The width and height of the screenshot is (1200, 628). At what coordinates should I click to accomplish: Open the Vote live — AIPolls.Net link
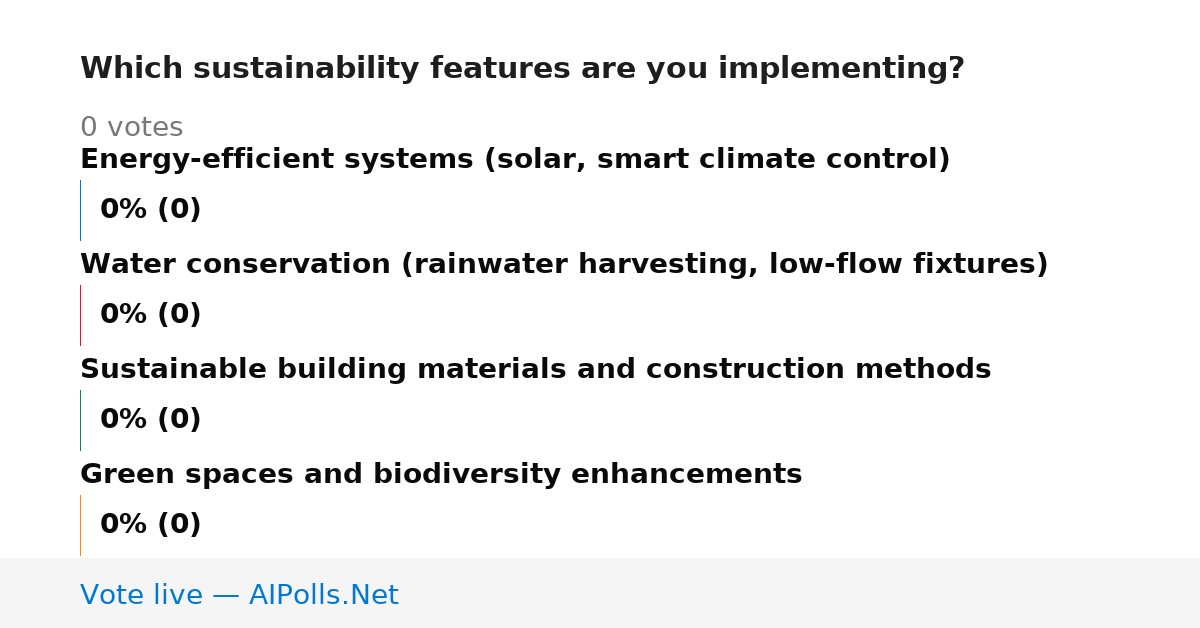point(239,595)
